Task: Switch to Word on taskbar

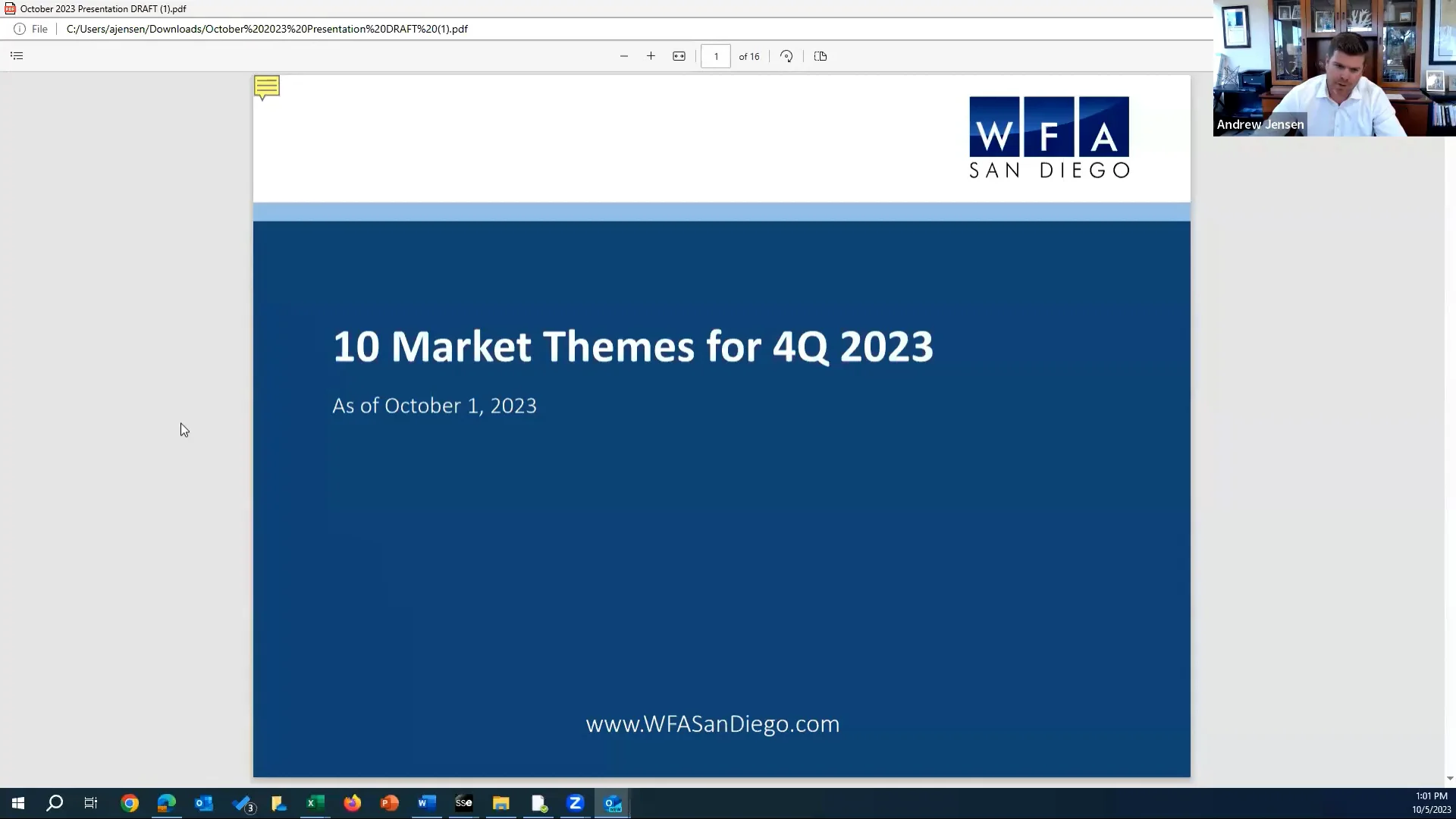Action: [x=427, y=803]
